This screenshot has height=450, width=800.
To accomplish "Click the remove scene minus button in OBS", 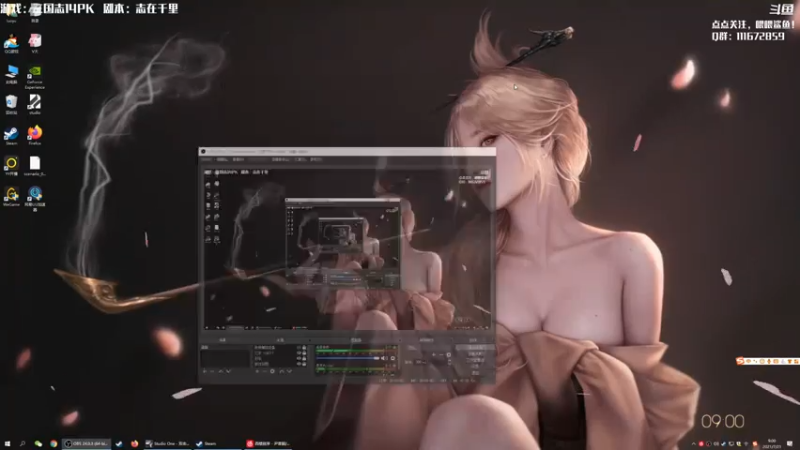I will pos(212,371).
